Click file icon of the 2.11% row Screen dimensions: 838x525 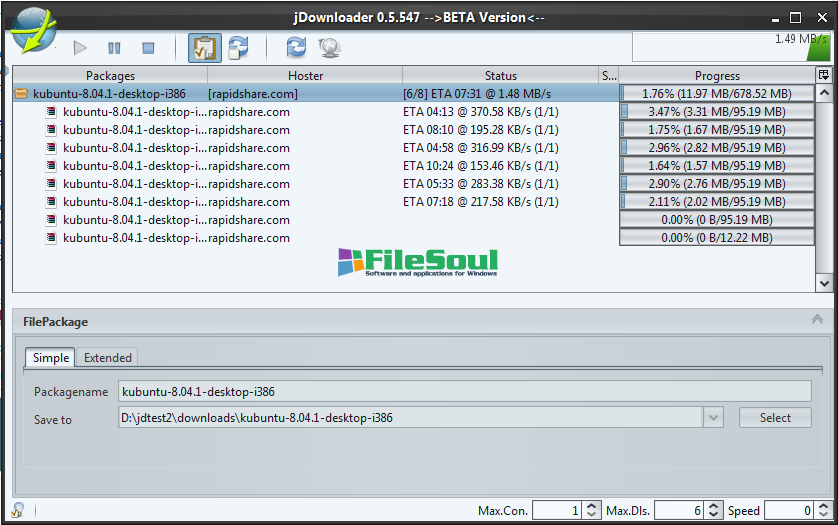point(51,202)
